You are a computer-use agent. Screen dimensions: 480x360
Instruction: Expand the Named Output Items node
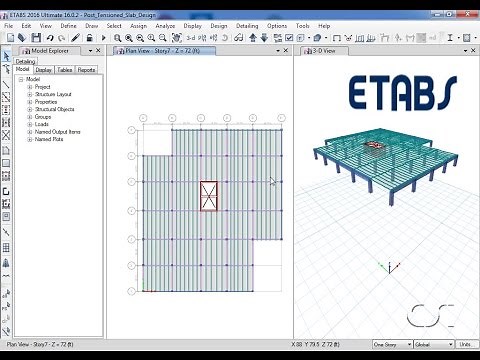(30, 132)
